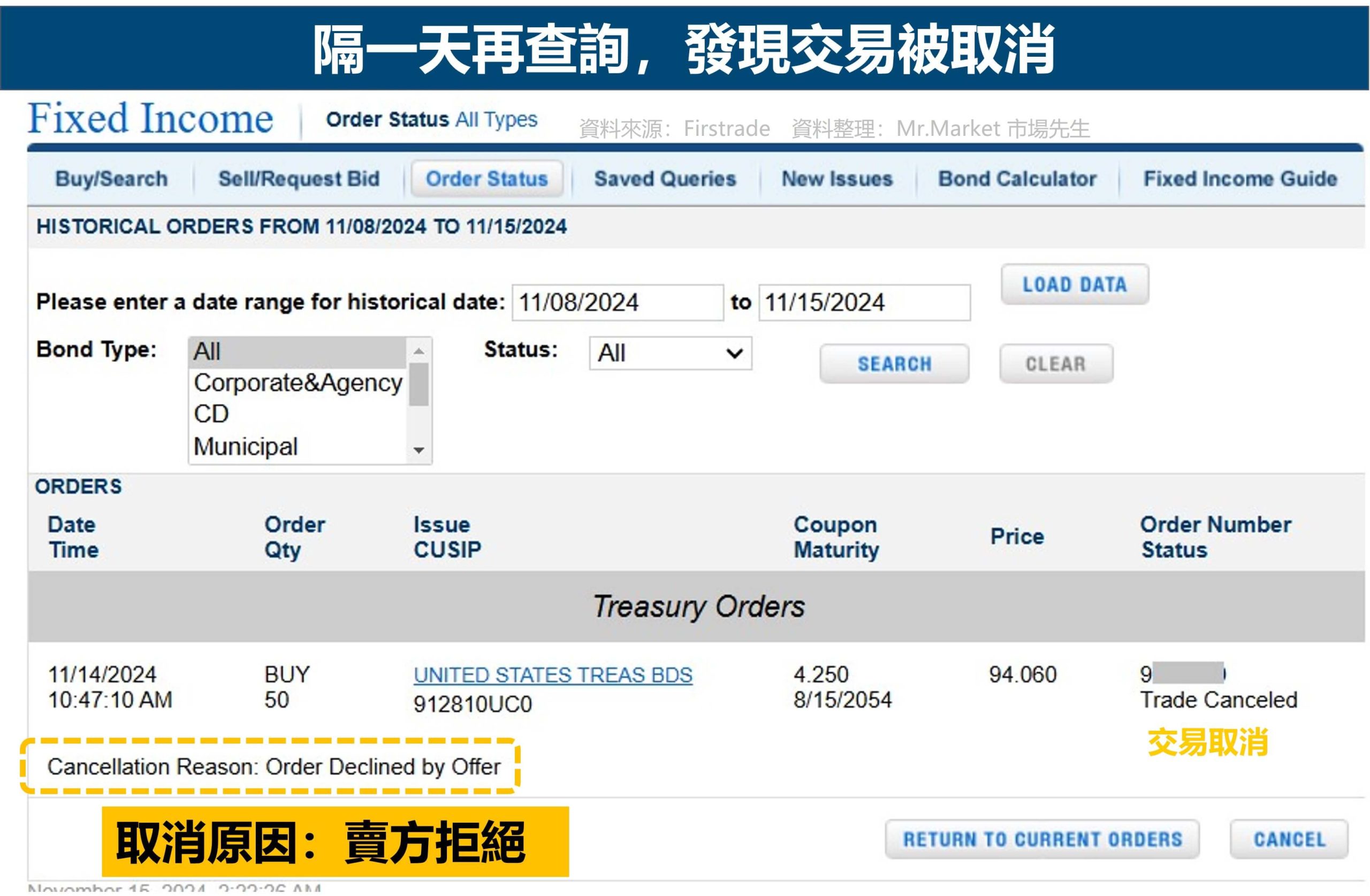
Task: Click the Date Time column header
Action: pyautogui.click(x=73, y=537)
